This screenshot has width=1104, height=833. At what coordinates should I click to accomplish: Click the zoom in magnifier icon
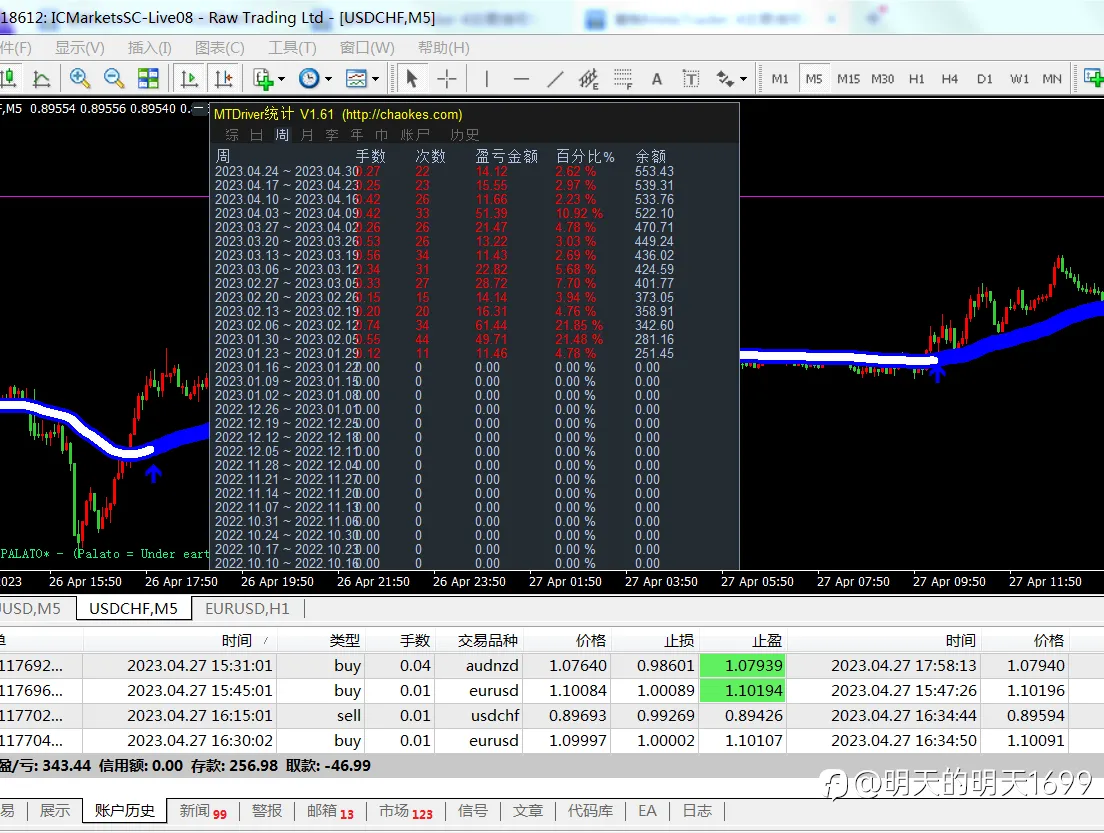click(80, 79)
